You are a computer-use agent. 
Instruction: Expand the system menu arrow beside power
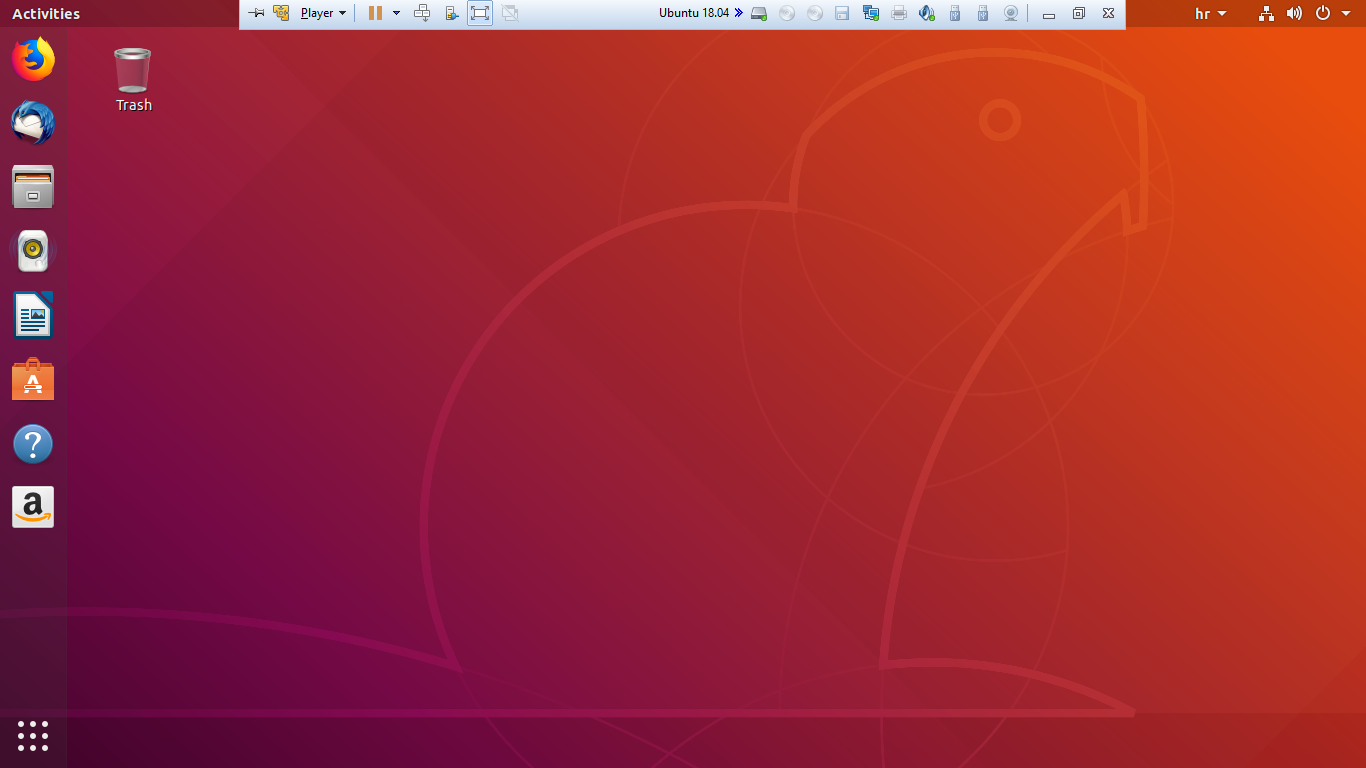(x=1346, y=14)
